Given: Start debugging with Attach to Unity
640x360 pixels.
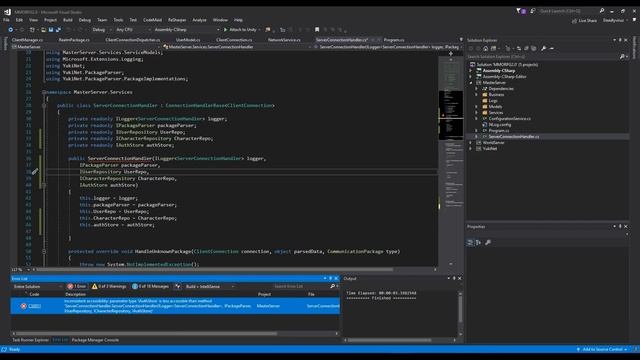Looking at the screenshot, I should [241, 30].
